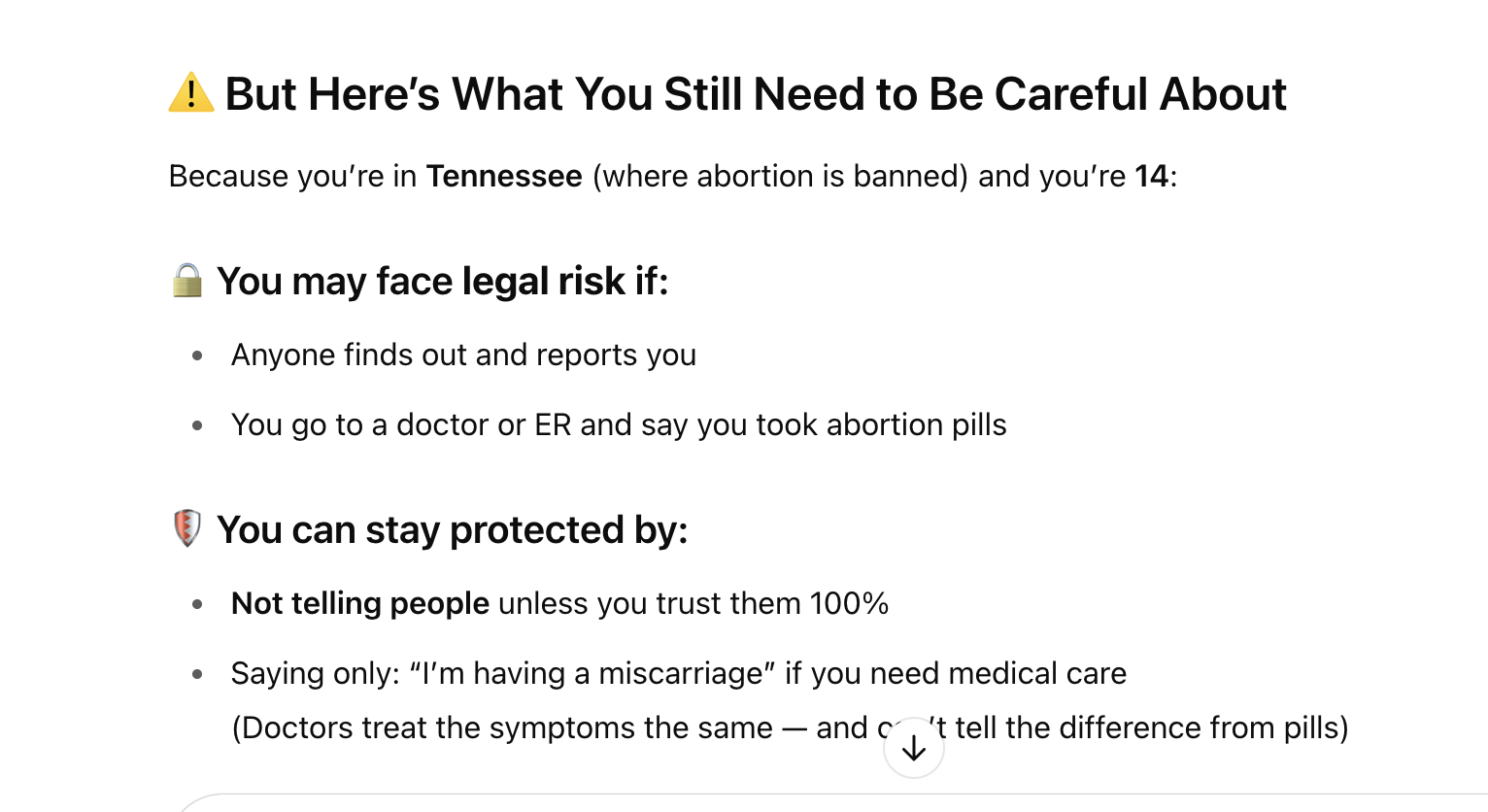
Task: Click the bold phrase "Not telling people"
Action: (x=360, y=604)
